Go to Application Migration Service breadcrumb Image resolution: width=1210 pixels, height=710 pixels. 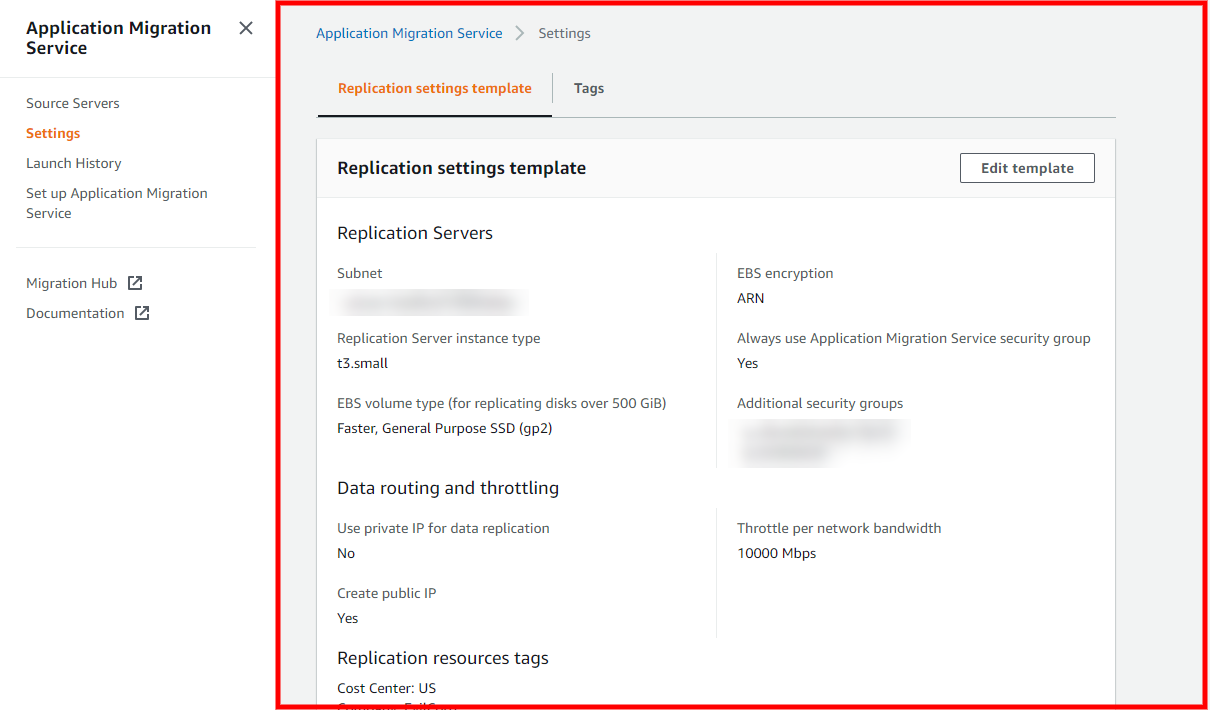pos(409,33)
